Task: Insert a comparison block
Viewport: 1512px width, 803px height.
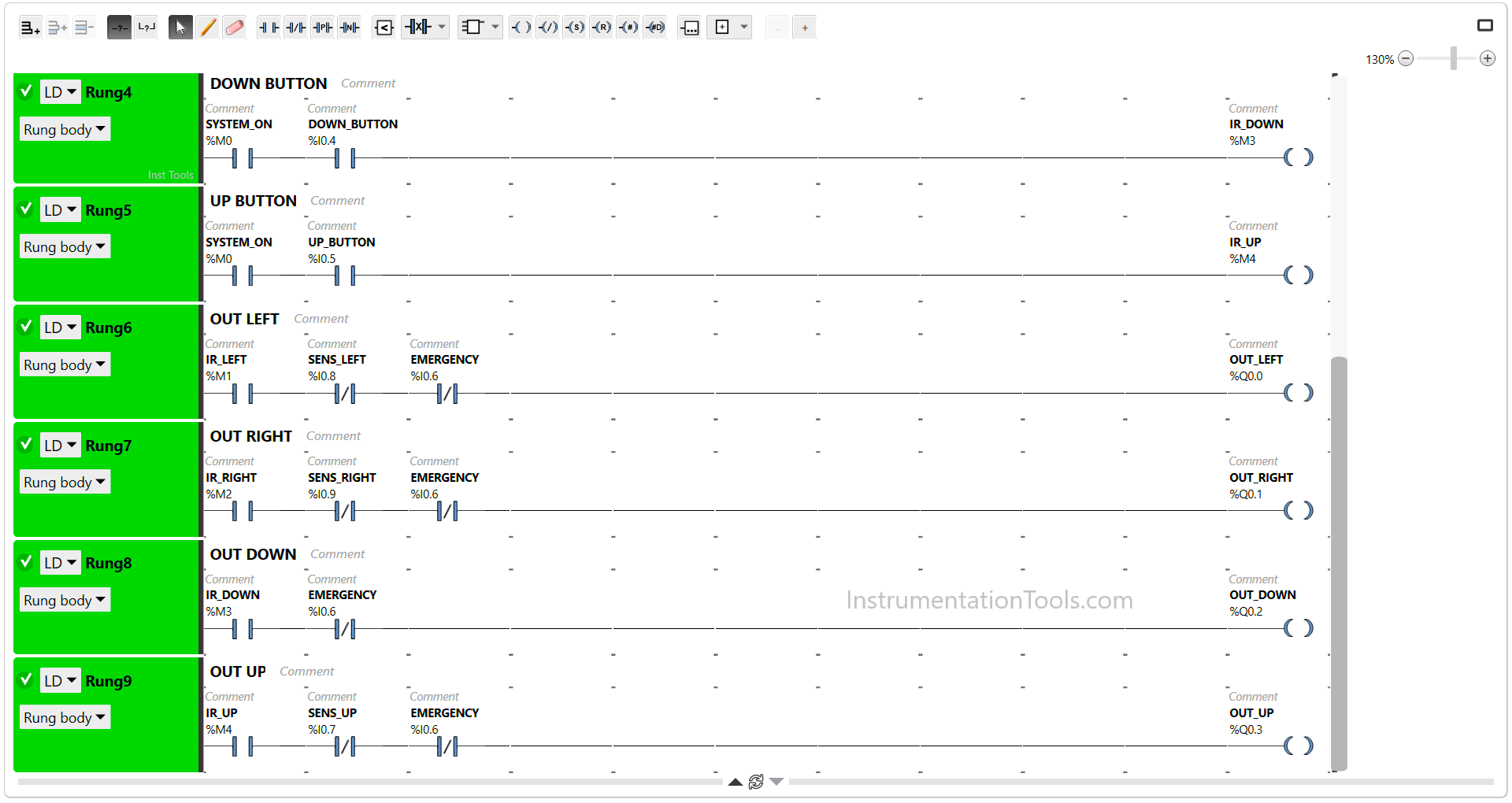Action: point(384,28)
